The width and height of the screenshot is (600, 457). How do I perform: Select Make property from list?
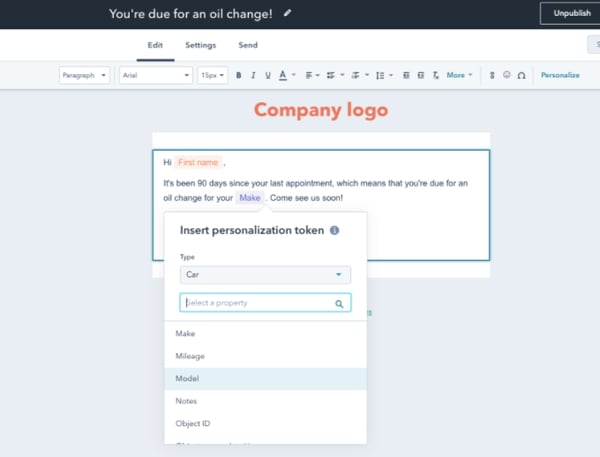click(265, 333)
